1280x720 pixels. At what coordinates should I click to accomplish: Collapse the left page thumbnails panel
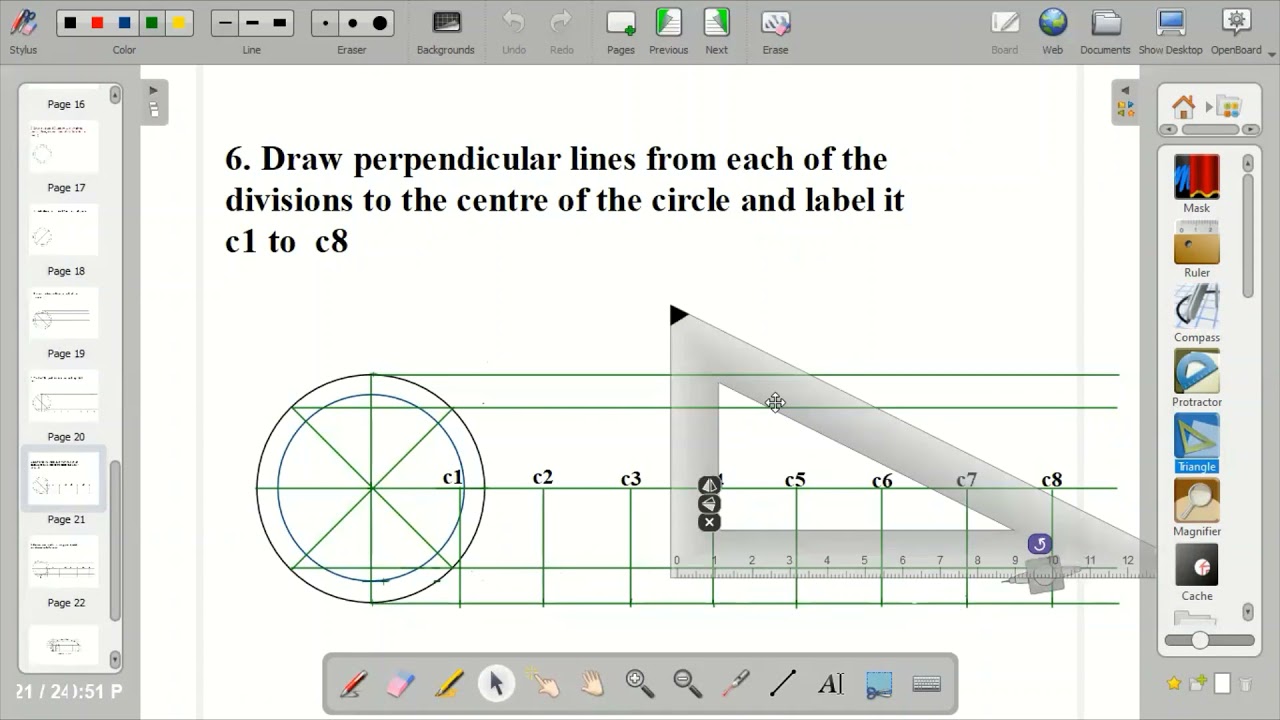tap(154, 101)
